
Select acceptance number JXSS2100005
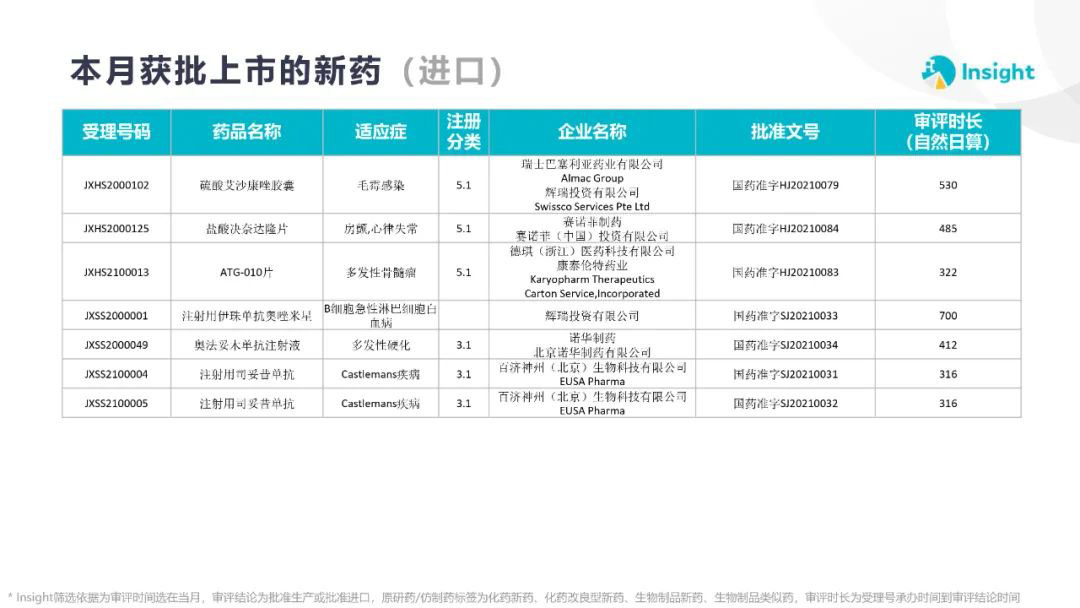click(116, 404)
